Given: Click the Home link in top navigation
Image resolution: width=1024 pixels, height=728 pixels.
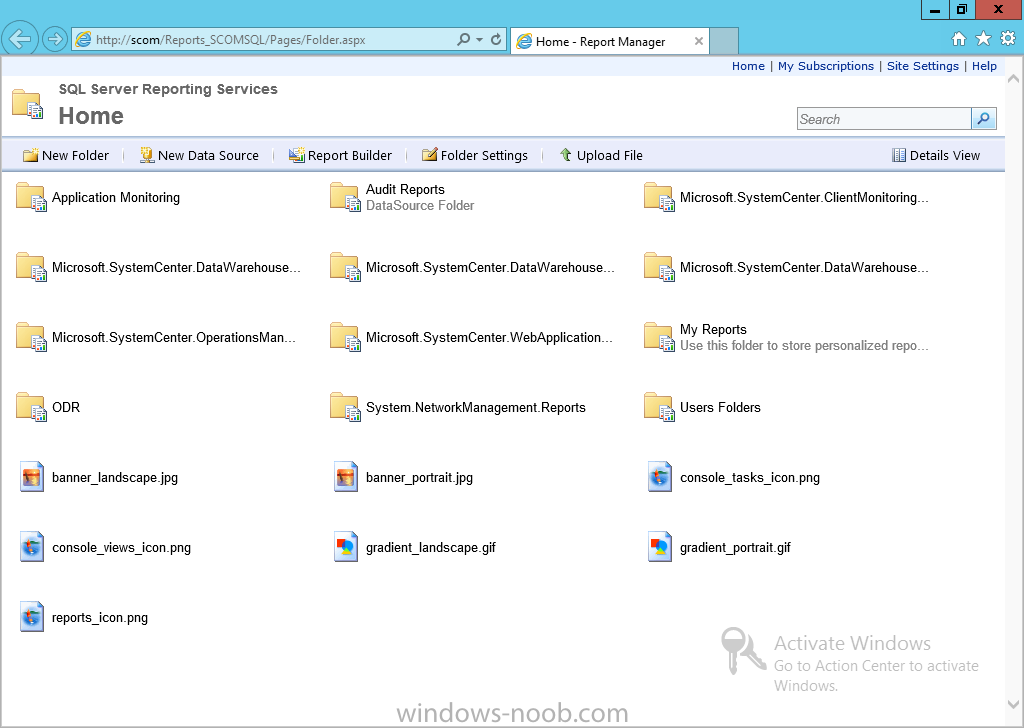Looking at the screenshot, I should click(x=748, y=66).
